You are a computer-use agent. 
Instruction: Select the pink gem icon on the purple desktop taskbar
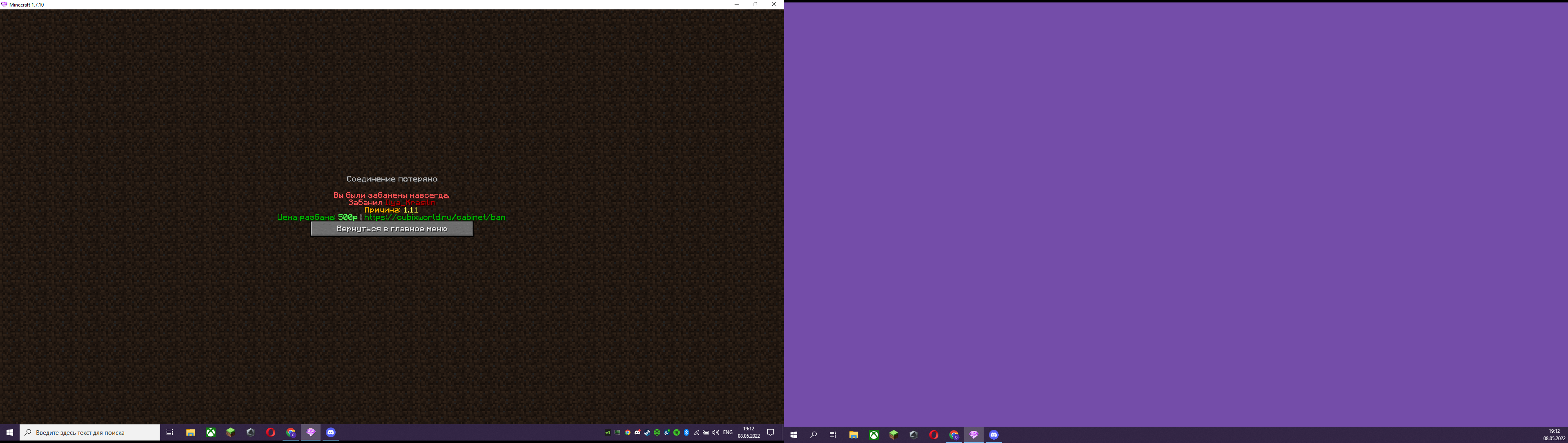click(974, 435)
